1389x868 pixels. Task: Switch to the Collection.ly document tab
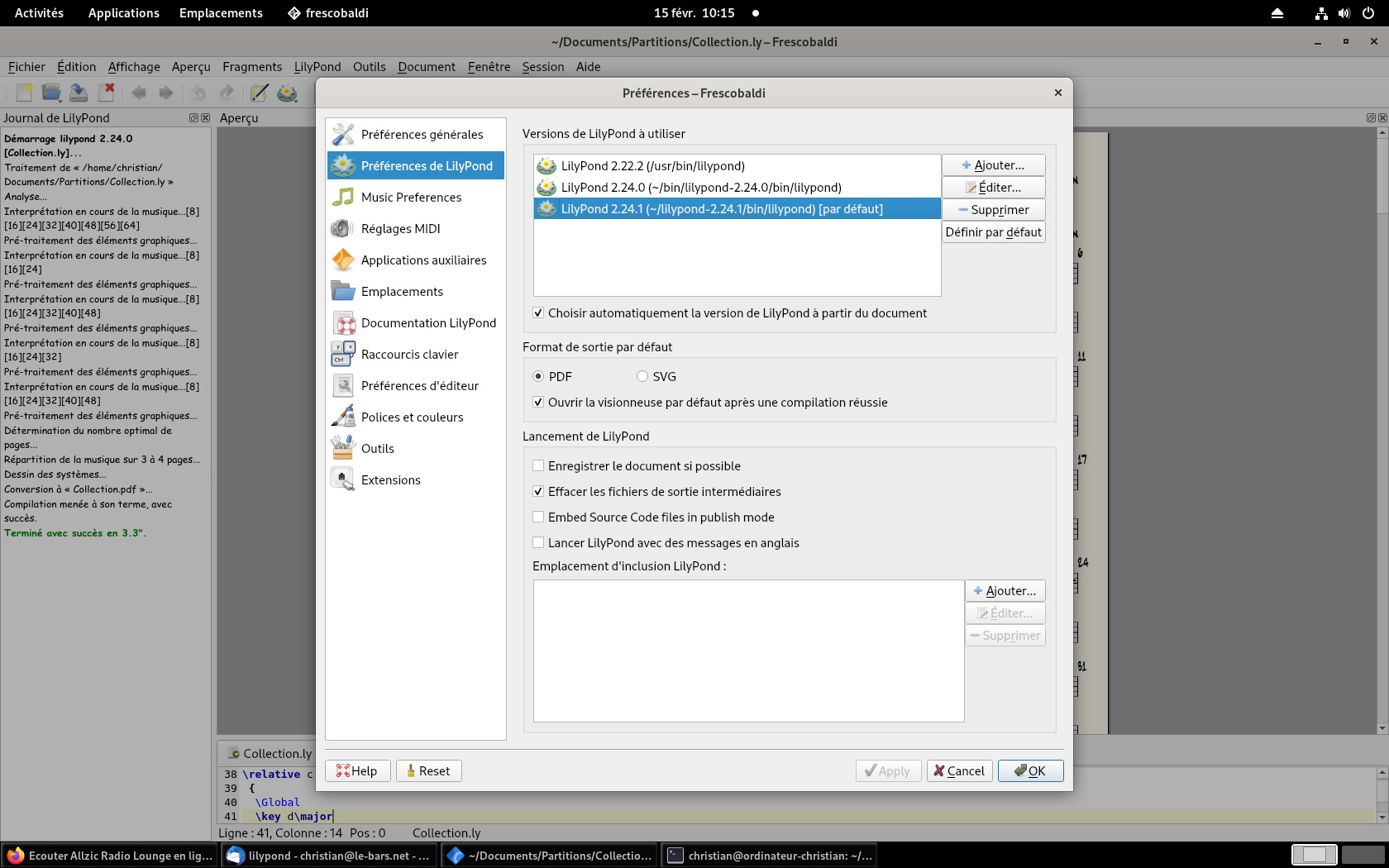pyautogui.click(x=270, y=753)
